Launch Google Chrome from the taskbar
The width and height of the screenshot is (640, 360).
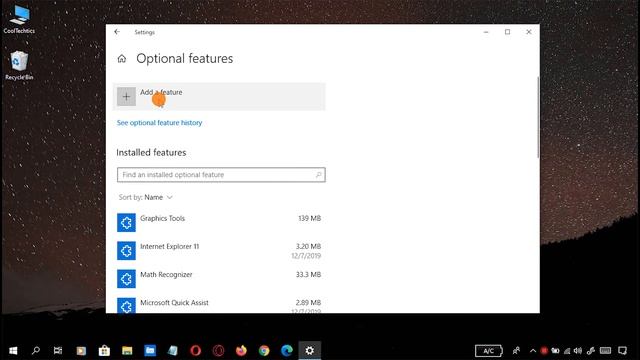[x=264, y=351]
